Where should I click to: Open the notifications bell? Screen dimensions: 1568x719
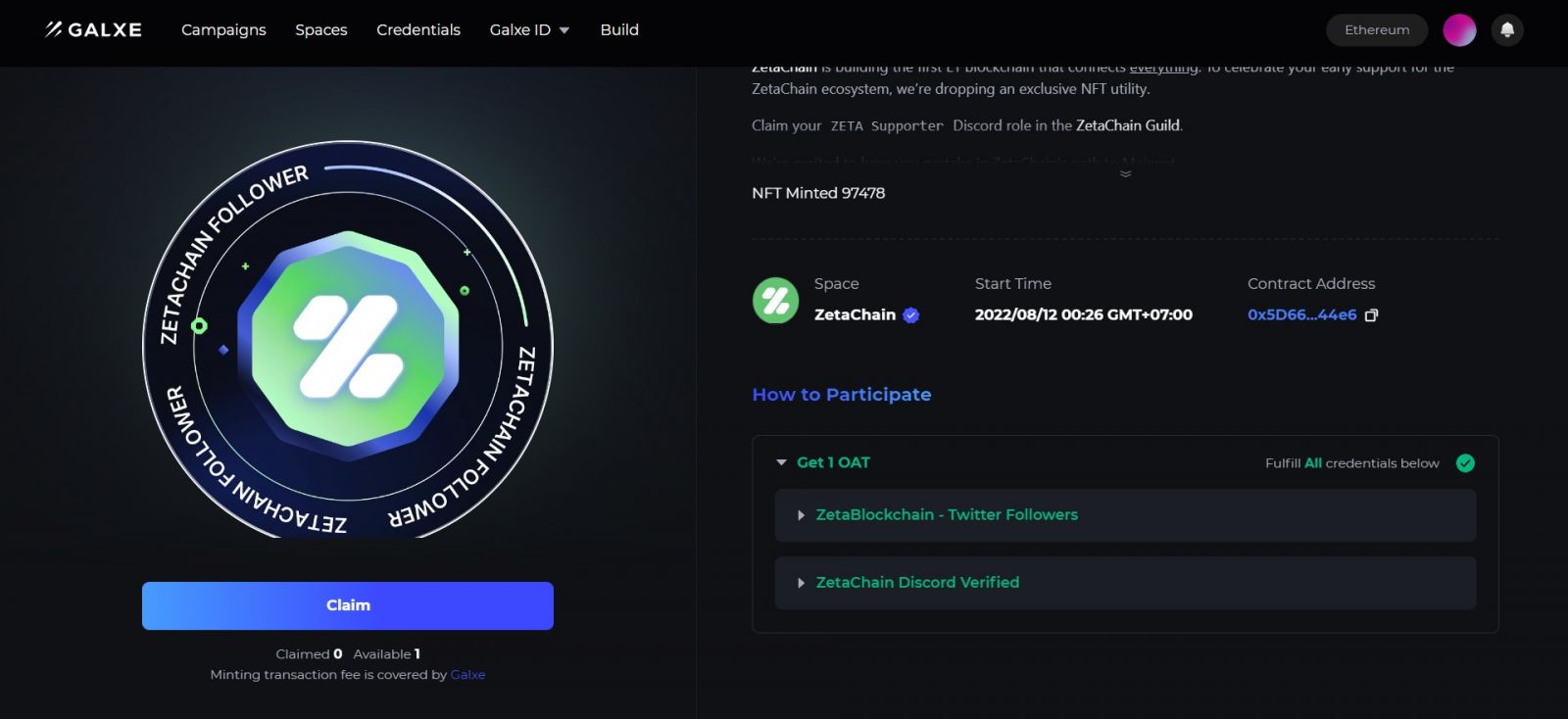(x=1507, y=30)
